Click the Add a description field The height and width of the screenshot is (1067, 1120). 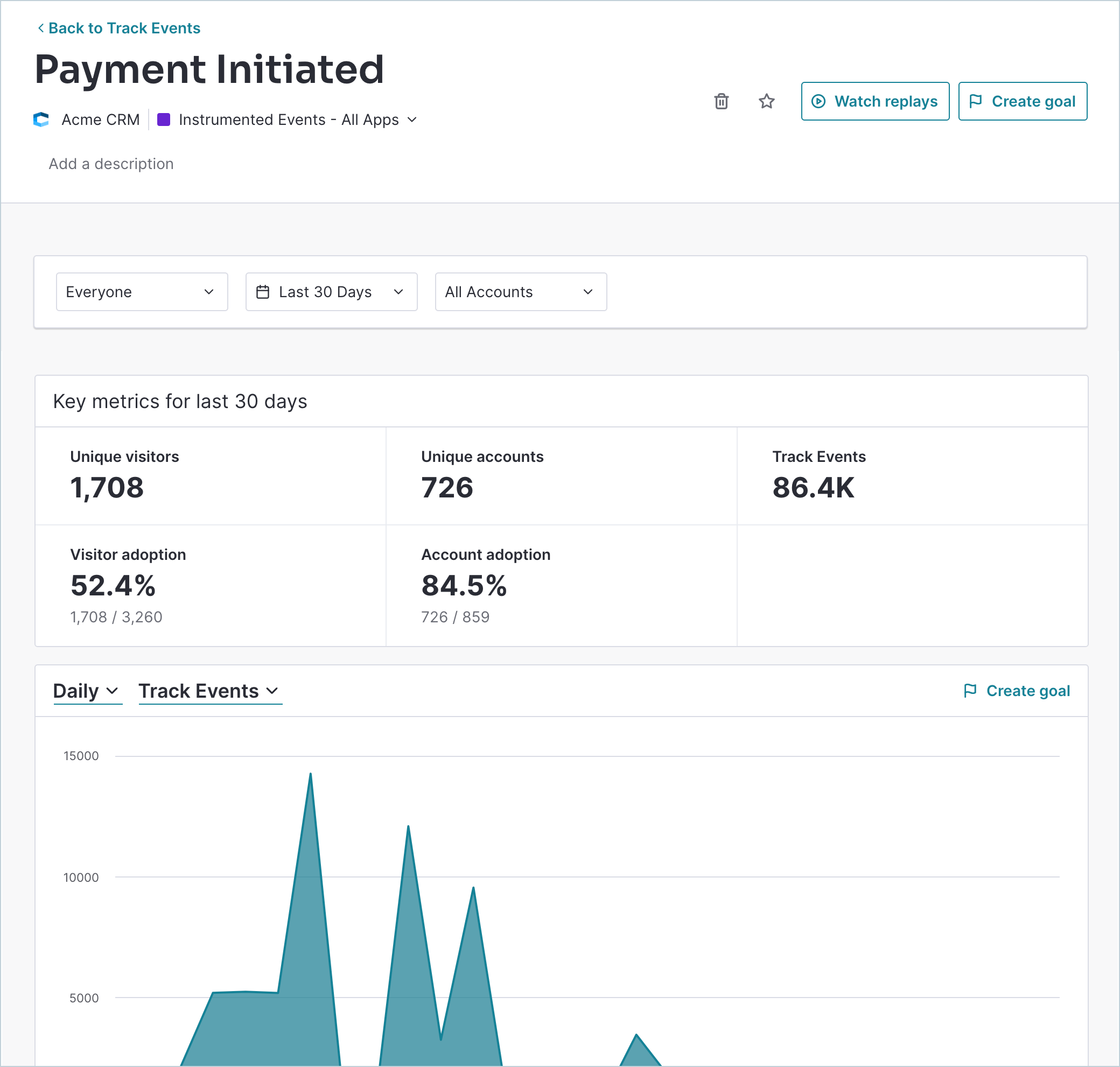pyautogui.click(x=111, y=164)
